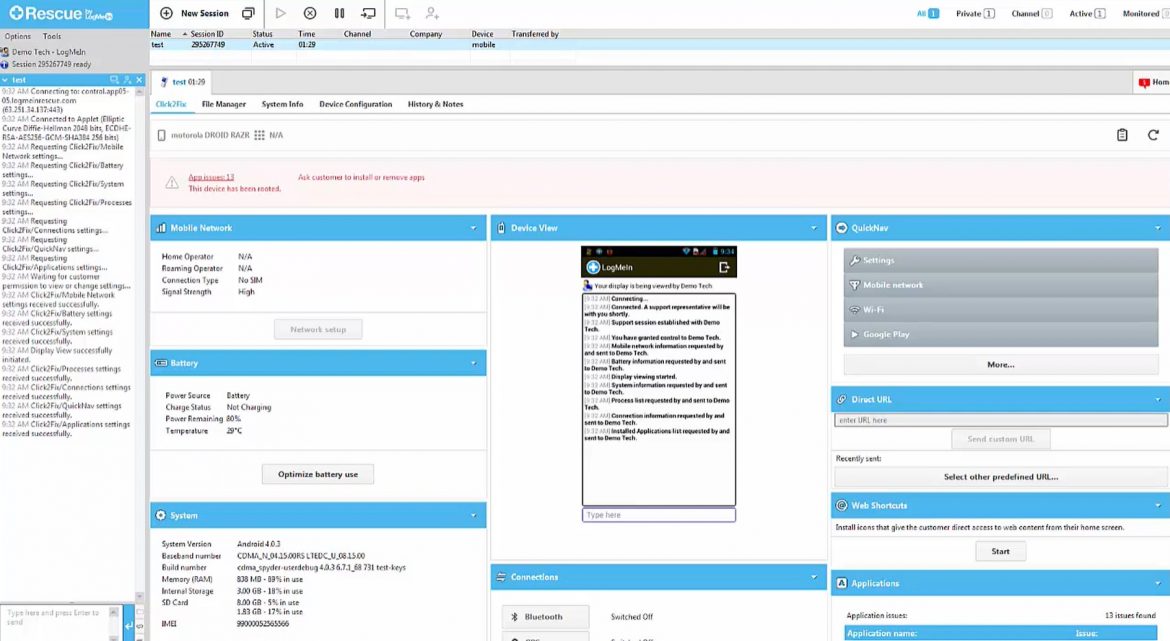Image resolution: width=1170 pixels, height=641 pixels.
Task: Start a new session with the plus icon
Action: click(x=166, y=14)
